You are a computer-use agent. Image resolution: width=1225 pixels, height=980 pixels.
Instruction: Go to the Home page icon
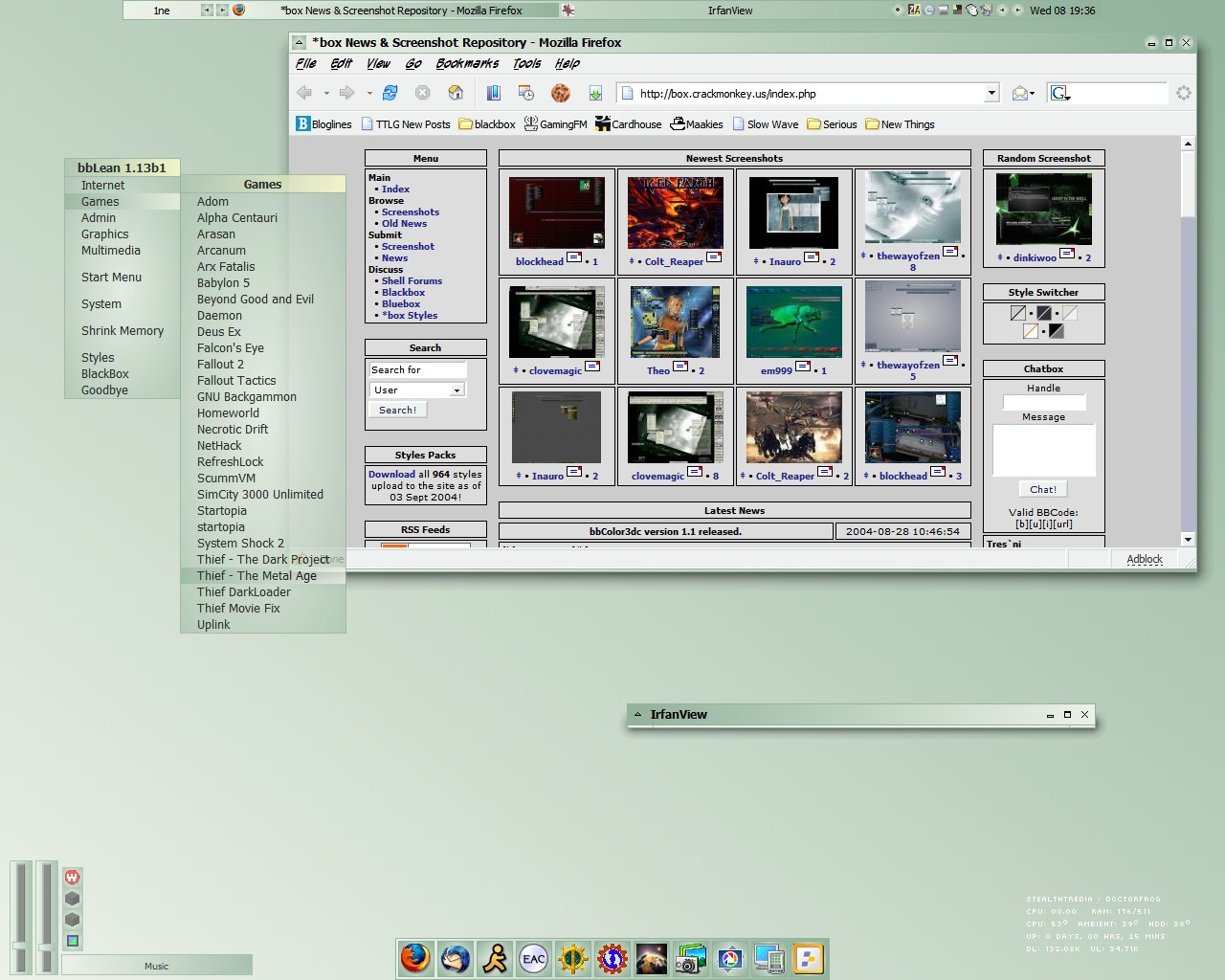[456, 93]
